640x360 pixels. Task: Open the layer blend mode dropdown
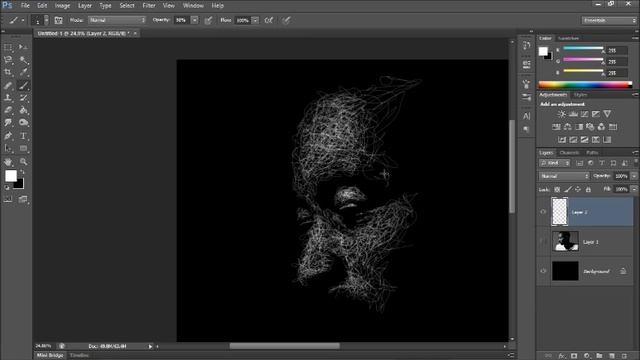point(564,176)
